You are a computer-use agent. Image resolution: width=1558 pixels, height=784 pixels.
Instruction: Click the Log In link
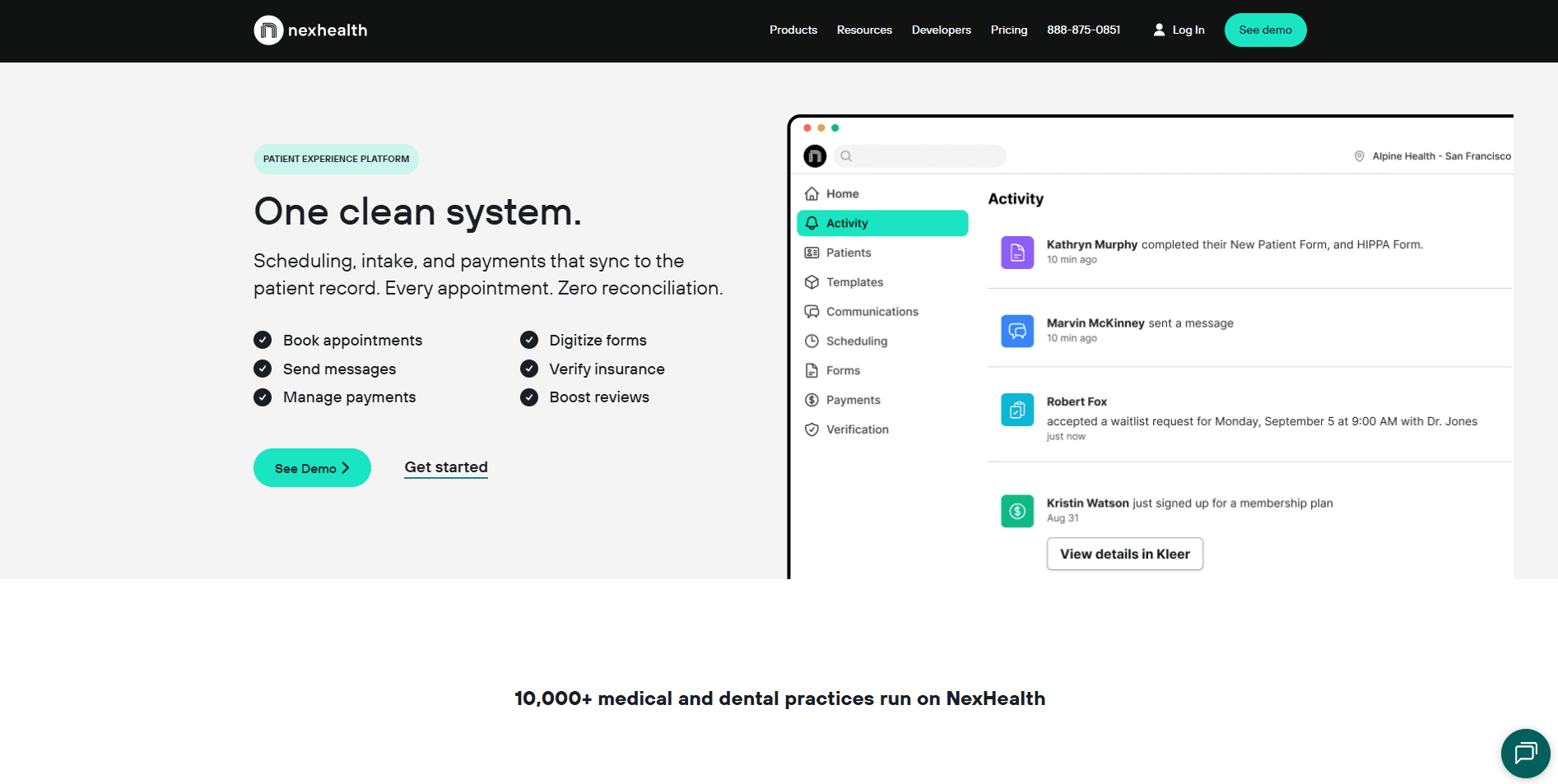coord(1188,30)
